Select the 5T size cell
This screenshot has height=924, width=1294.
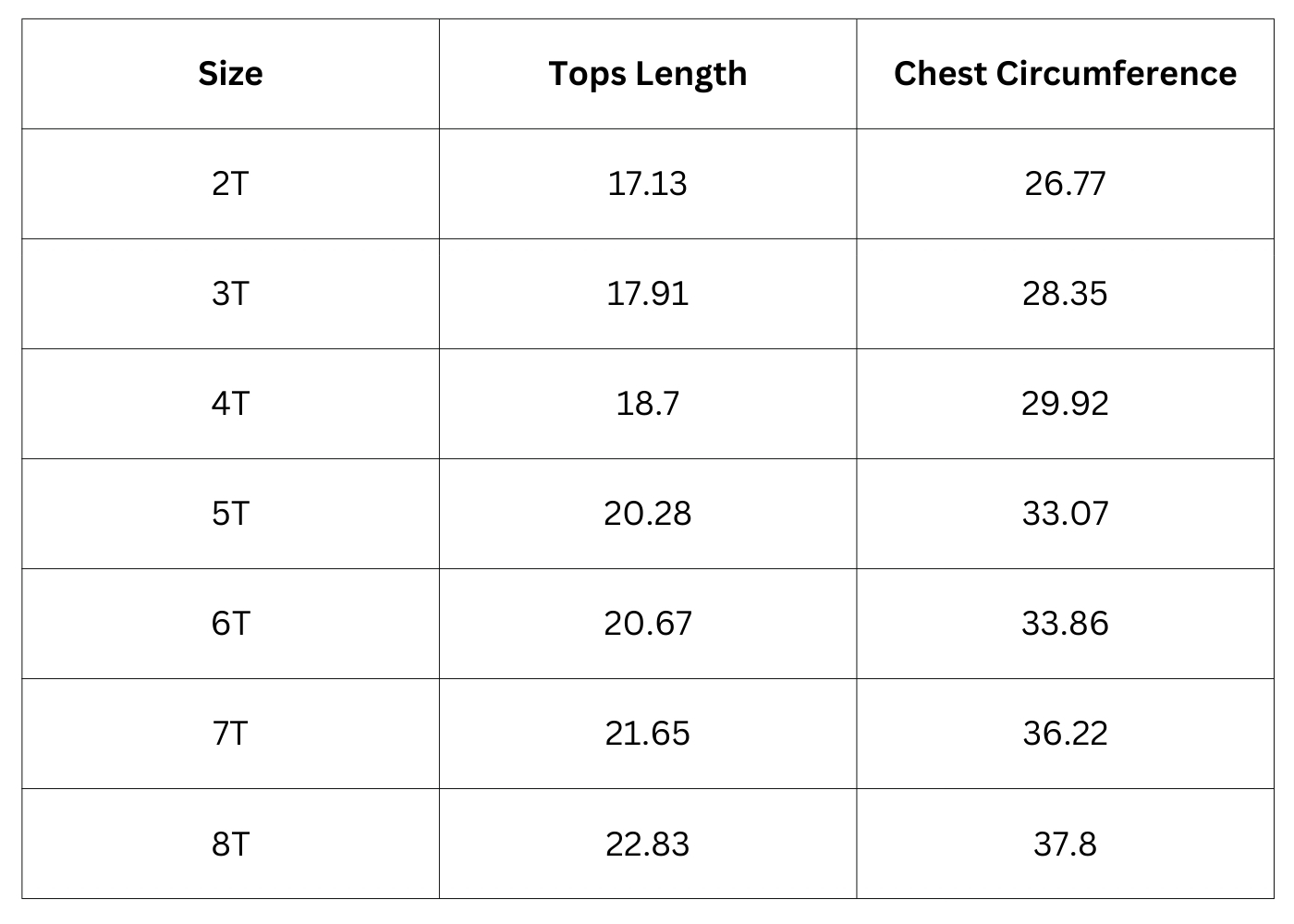[230, 513]
